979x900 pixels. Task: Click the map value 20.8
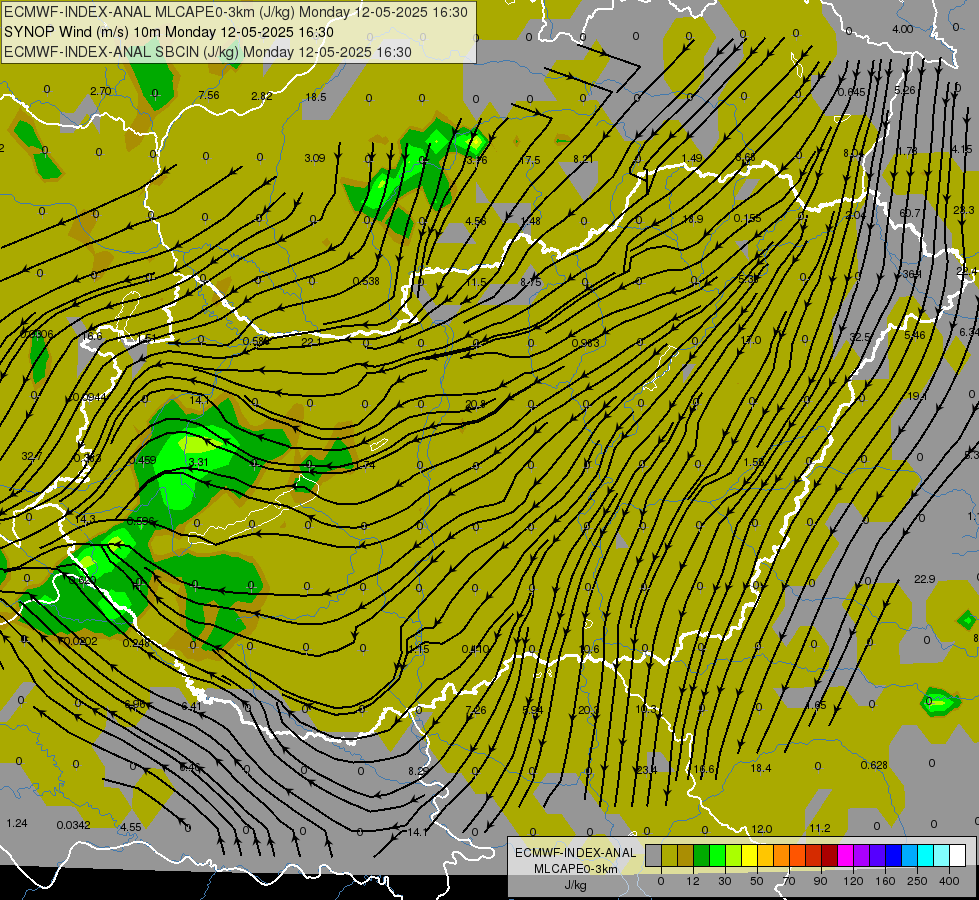pyautogui.click(x=475, y=405)
